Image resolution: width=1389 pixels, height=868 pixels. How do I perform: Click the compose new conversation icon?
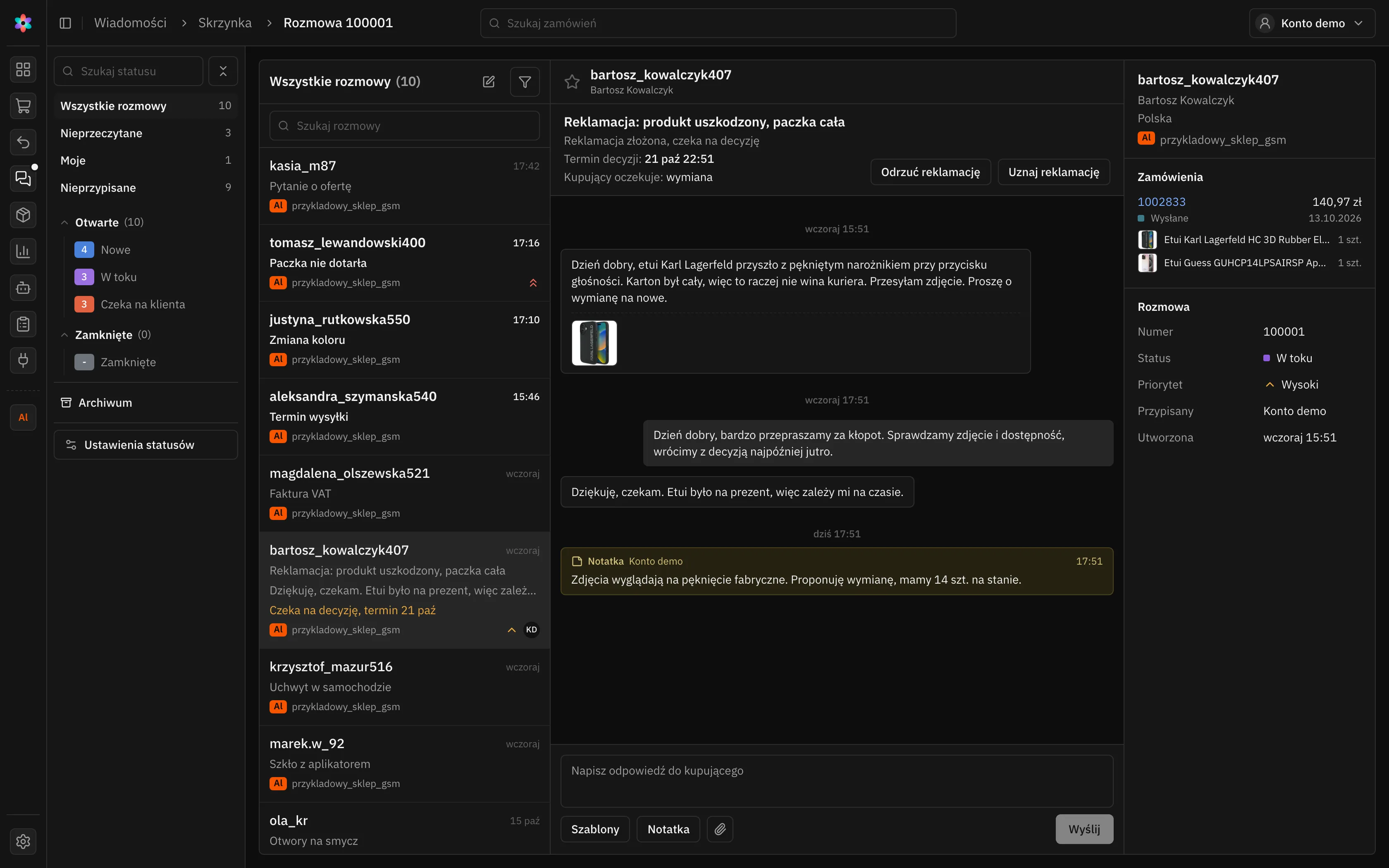coord(489,81)
